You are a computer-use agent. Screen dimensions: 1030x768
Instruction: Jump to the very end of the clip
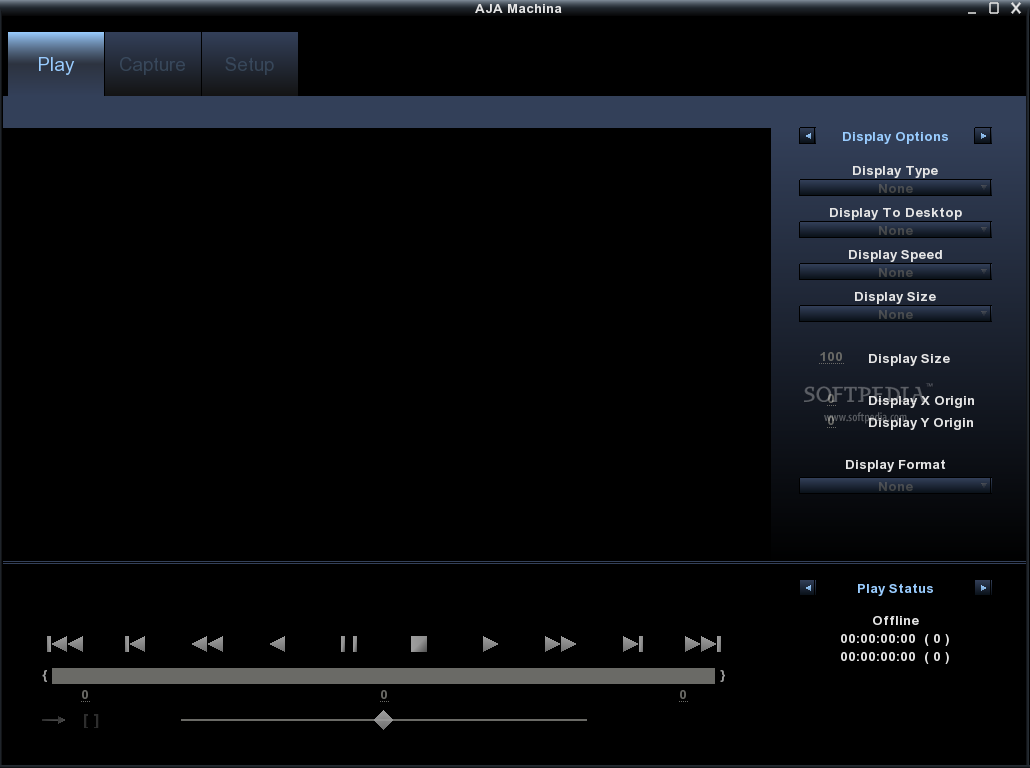(x=703, y=644)
